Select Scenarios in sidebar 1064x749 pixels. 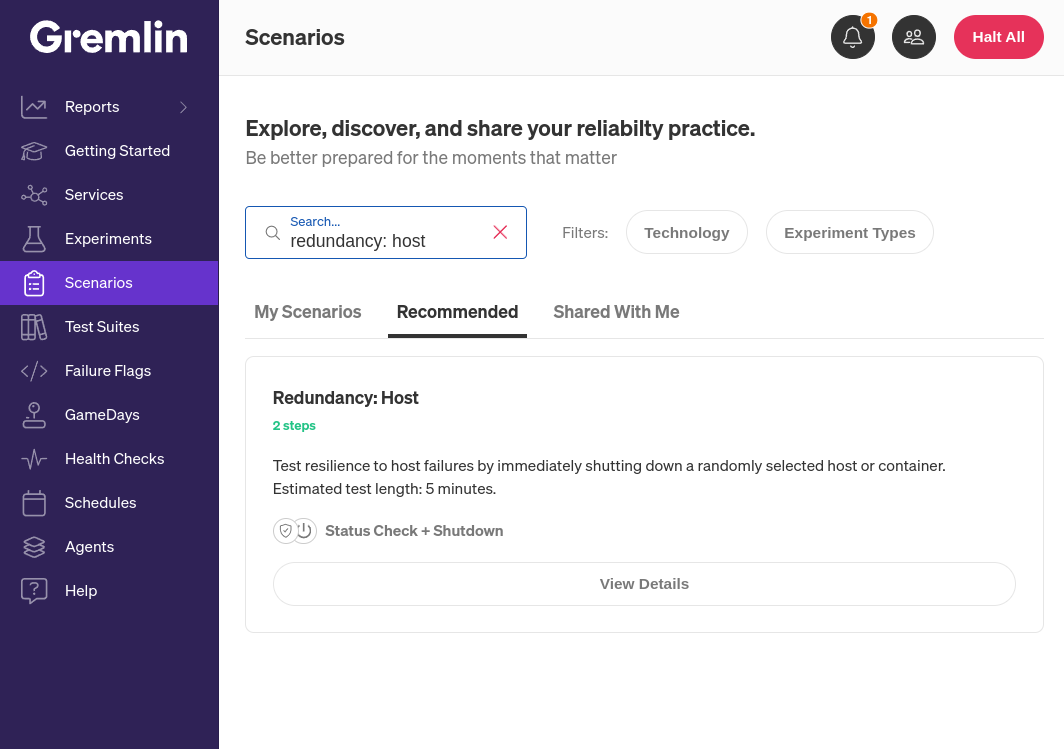click(x=109, y=283)
